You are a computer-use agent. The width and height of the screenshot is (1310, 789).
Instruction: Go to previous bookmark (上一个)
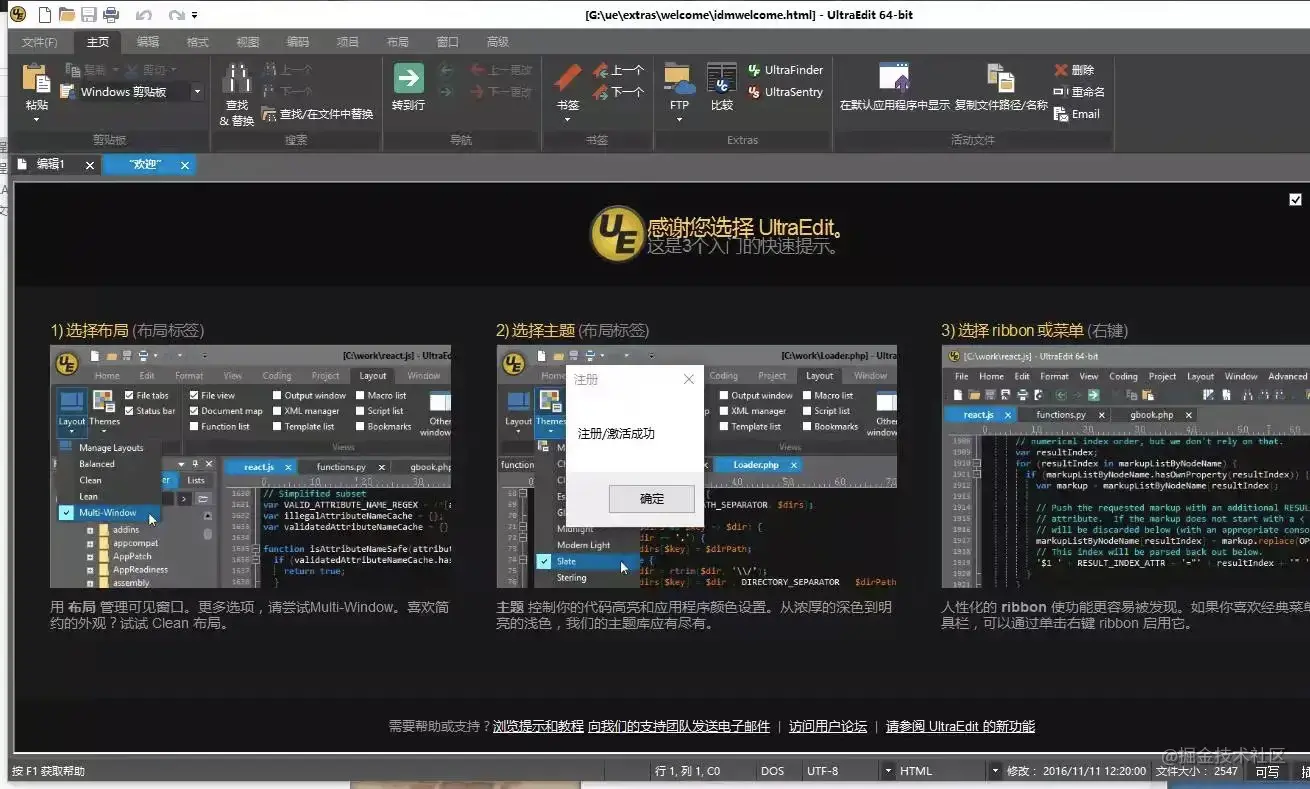point(618,70)
